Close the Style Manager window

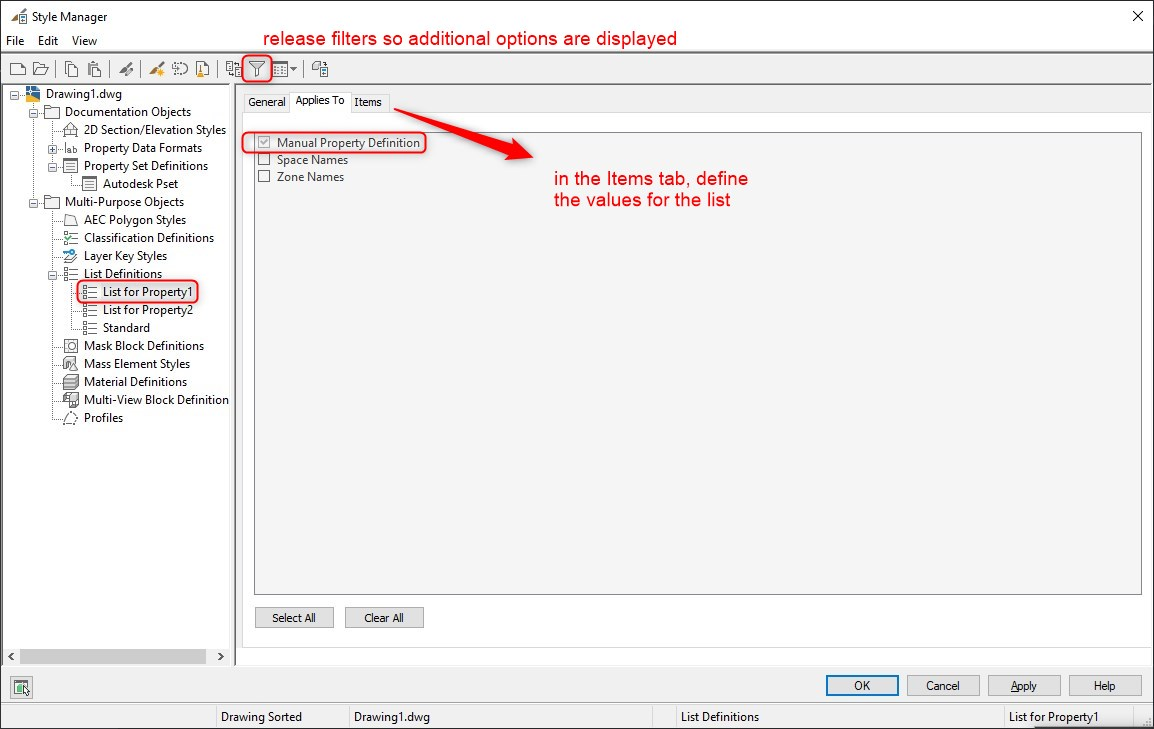tap(1137, 16)
